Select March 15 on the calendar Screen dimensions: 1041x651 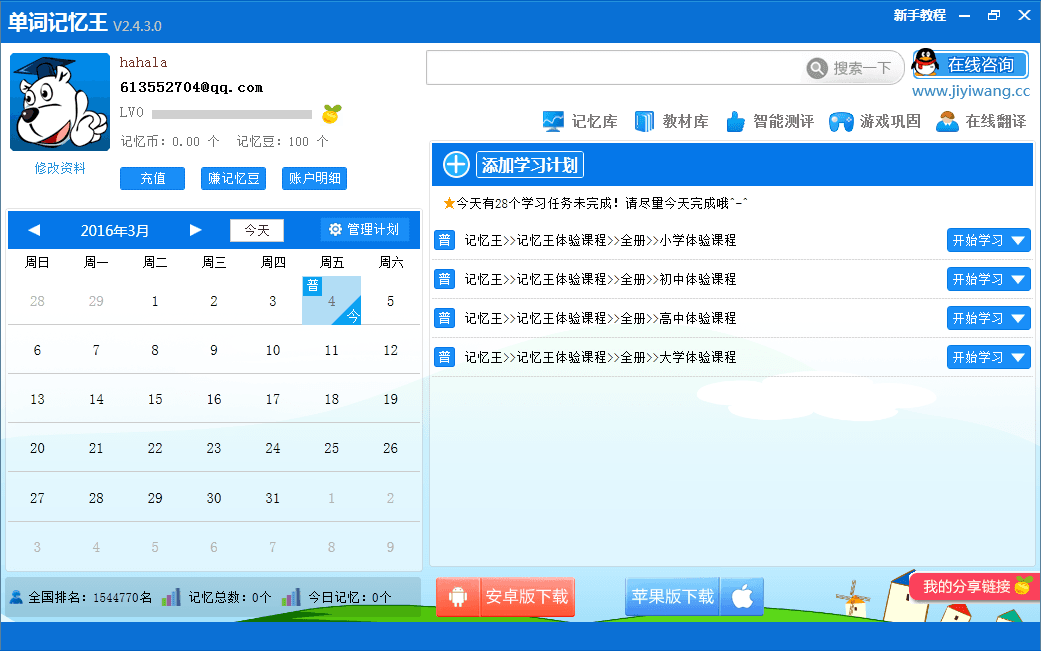click(x=155, y=399)
